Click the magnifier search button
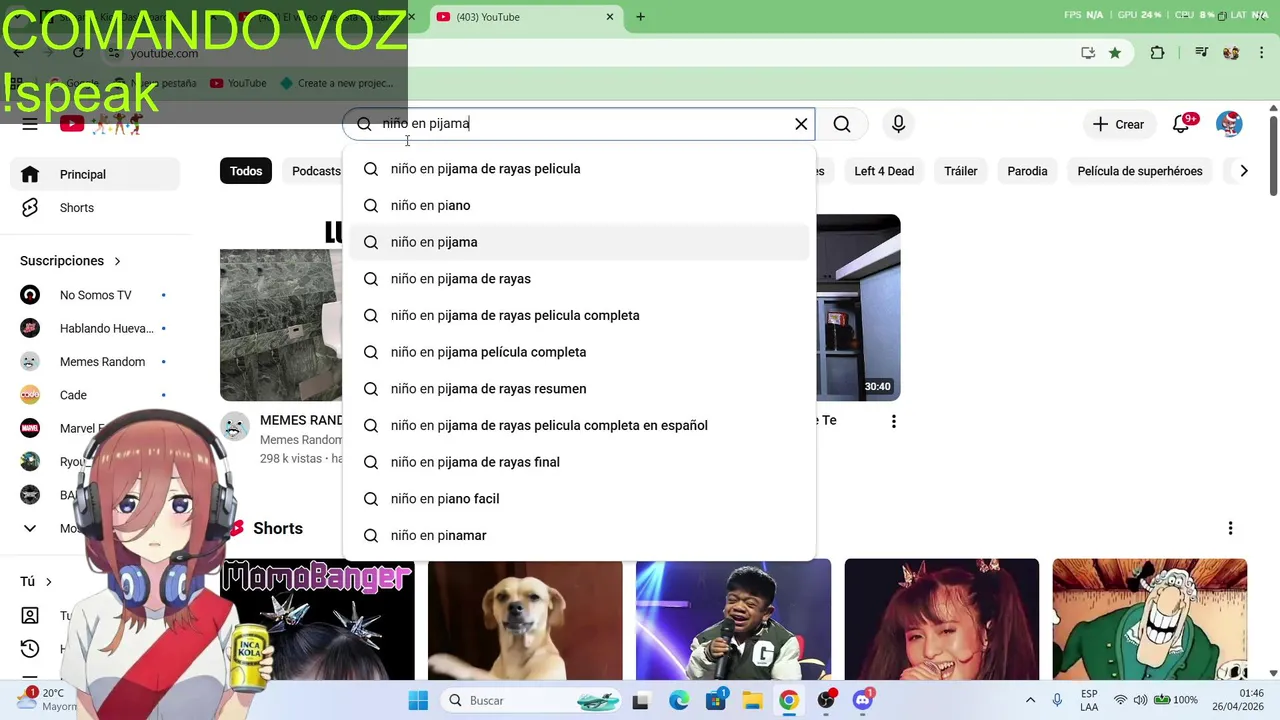The height and width of the screenshot is (720, 1280). [842, 124]
